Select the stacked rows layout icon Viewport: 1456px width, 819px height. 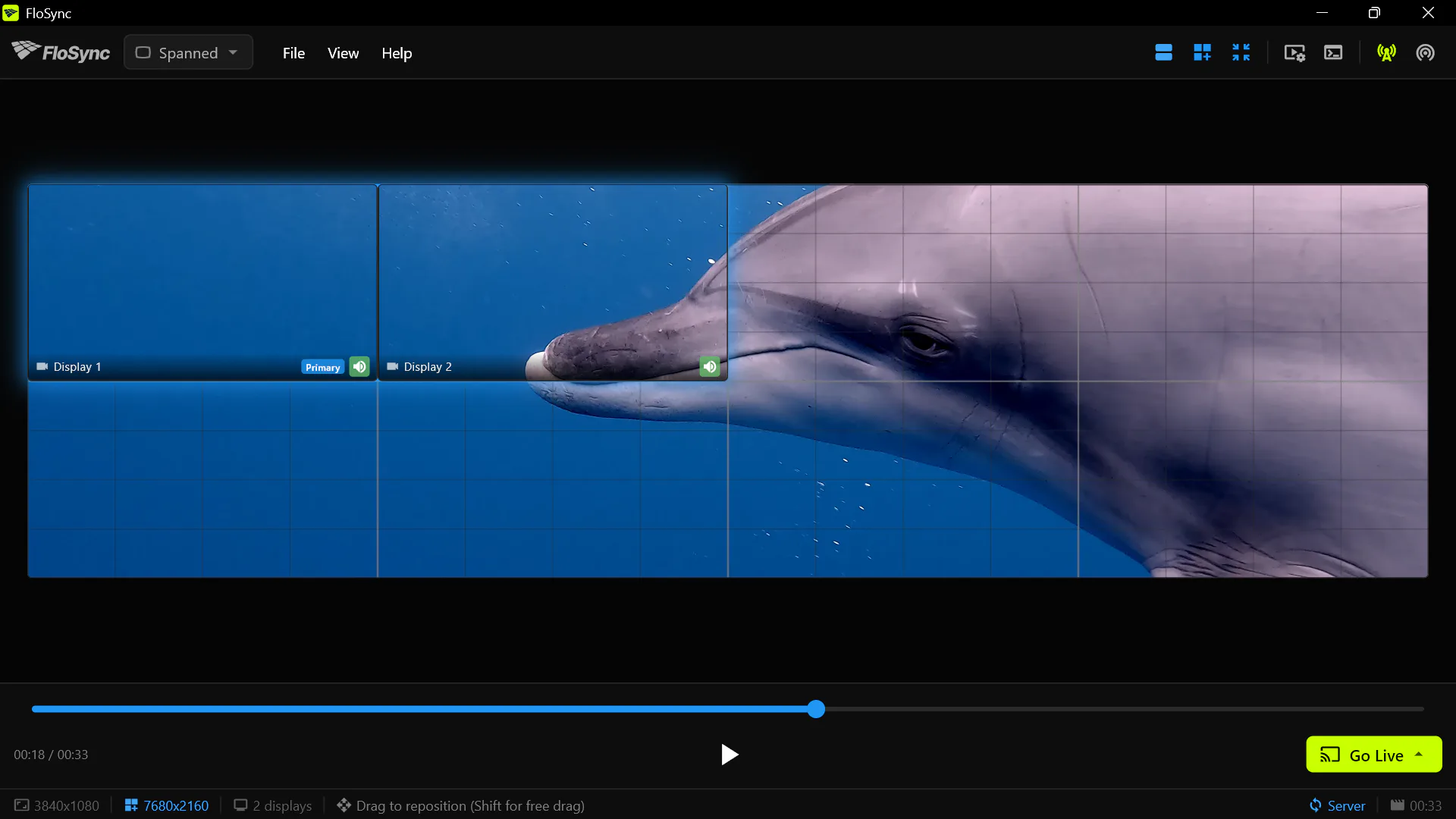click(x=1163, y=52)
